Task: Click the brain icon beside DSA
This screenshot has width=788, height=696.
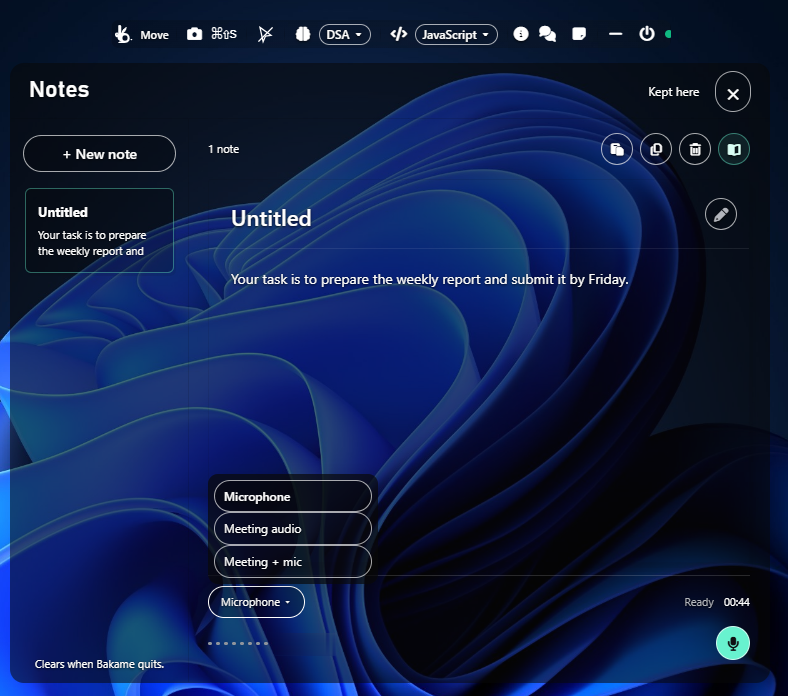Action: click(303, 34)
